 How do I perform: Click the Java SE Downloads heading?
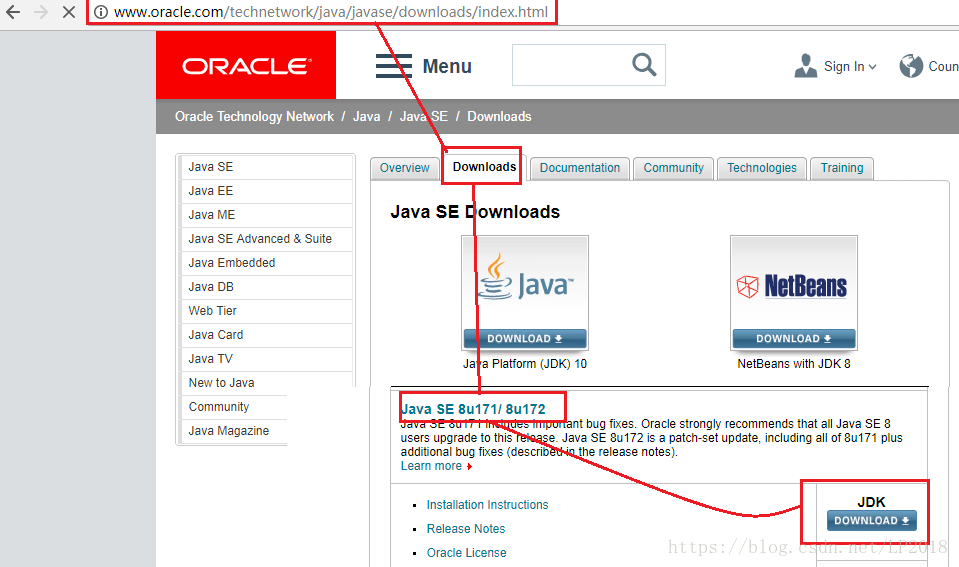[475, 212]
